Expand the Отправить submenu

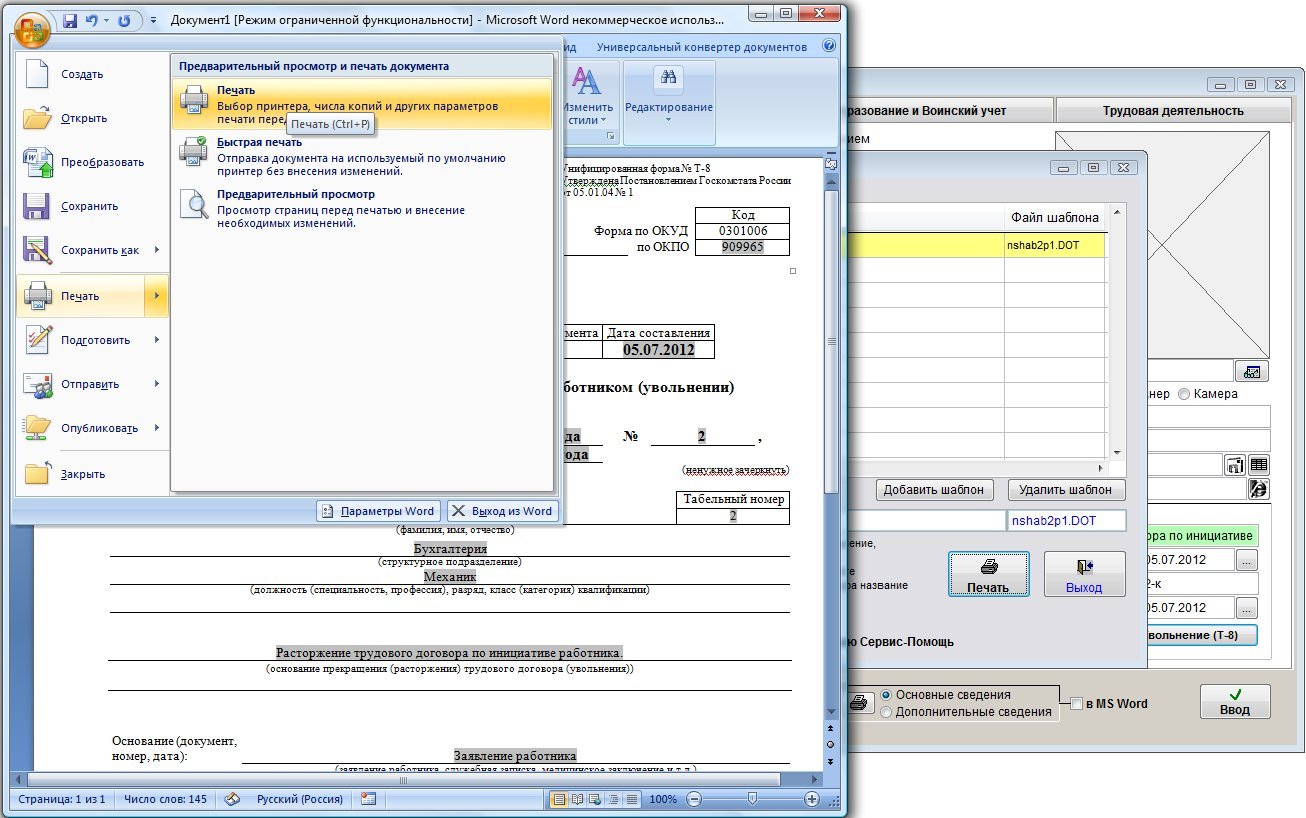click(157, 384)
